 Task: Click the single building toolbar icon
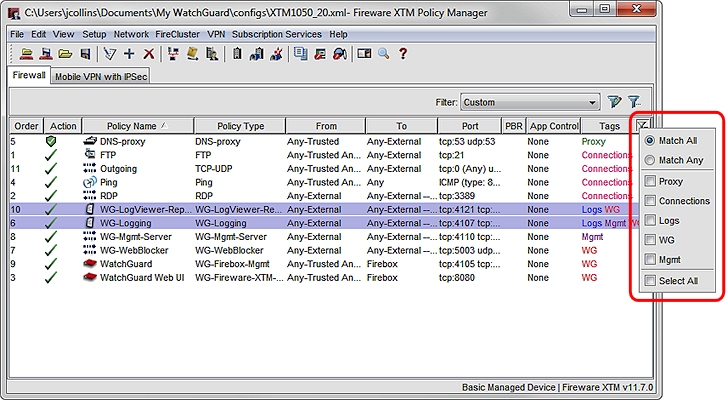(237, 54)
